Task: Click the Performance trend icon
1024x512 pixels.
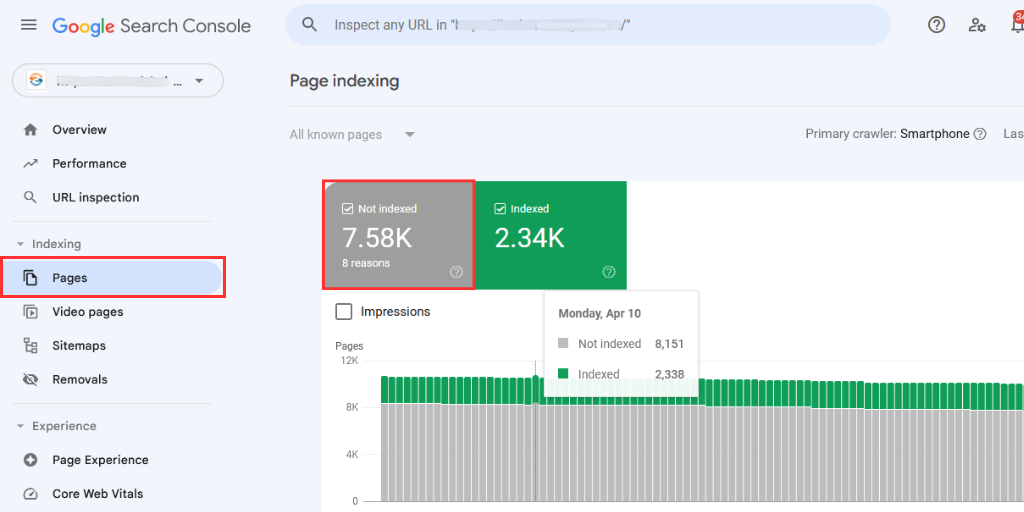Action: (30, 163)
